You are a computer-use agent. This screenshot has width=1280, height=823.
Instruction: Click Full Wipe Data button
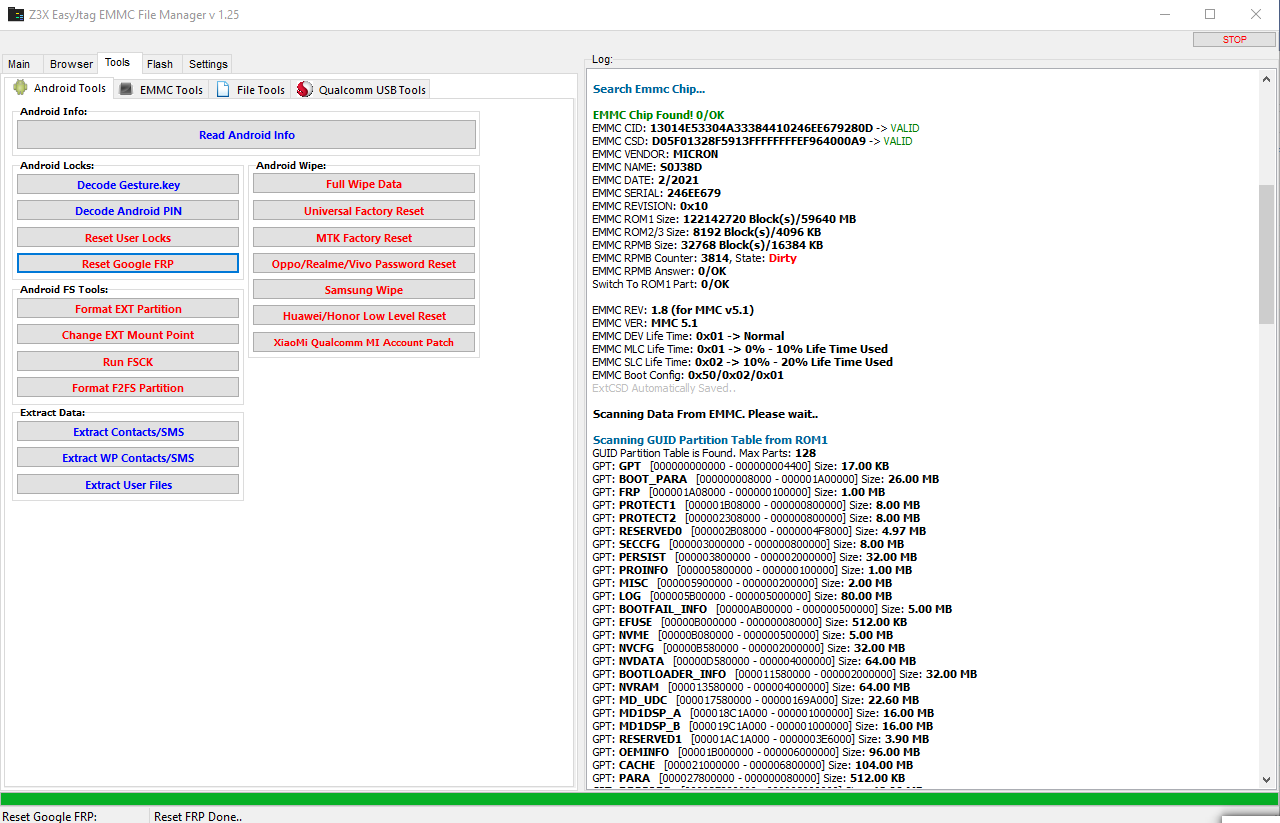[364, 184]
